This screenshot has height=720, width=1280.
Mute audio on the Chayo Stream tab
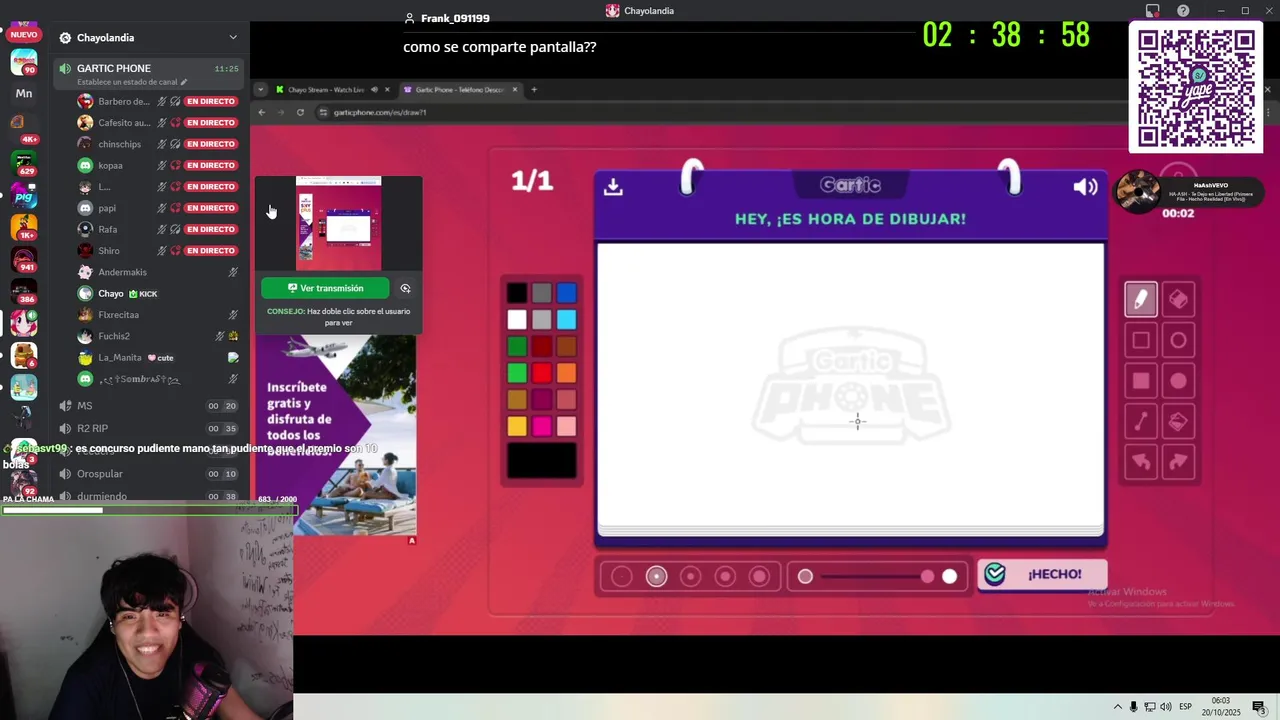(374, 90)
